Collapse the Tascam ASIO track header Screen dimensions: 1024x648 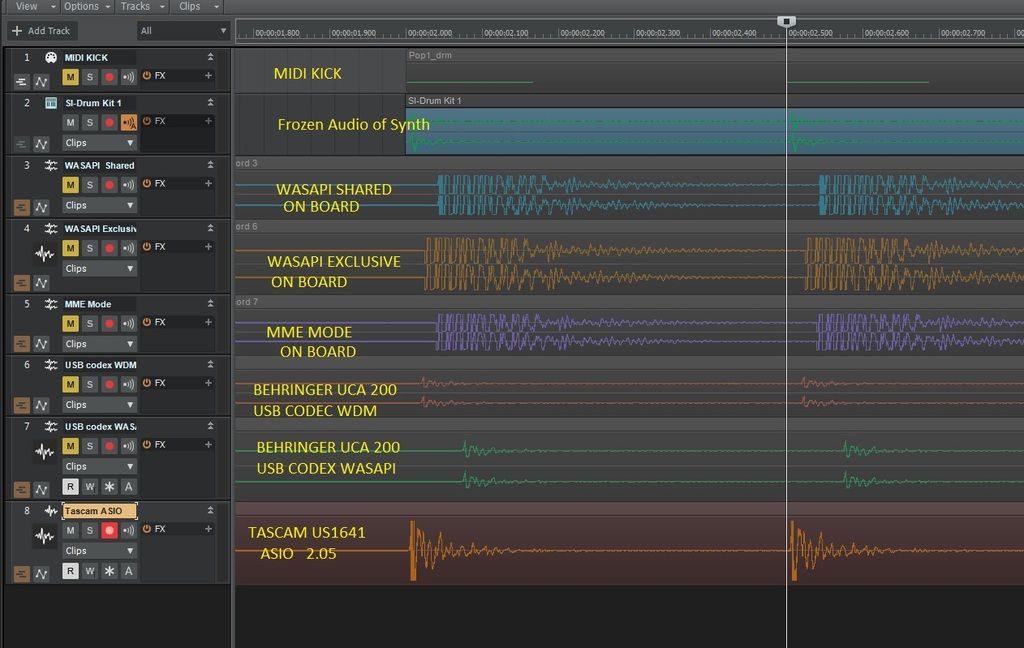coord(210,511)
